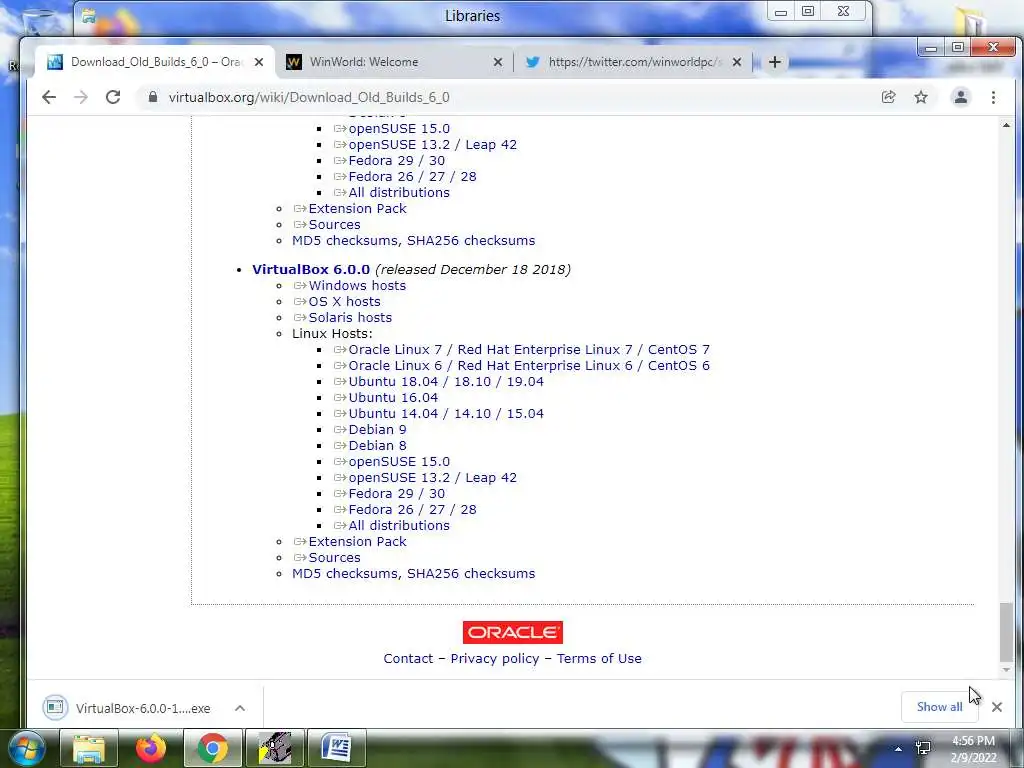This screenshot has width=1024, height=768.
Task: Click the padlock site info icon
Action: tap(153, 97)
